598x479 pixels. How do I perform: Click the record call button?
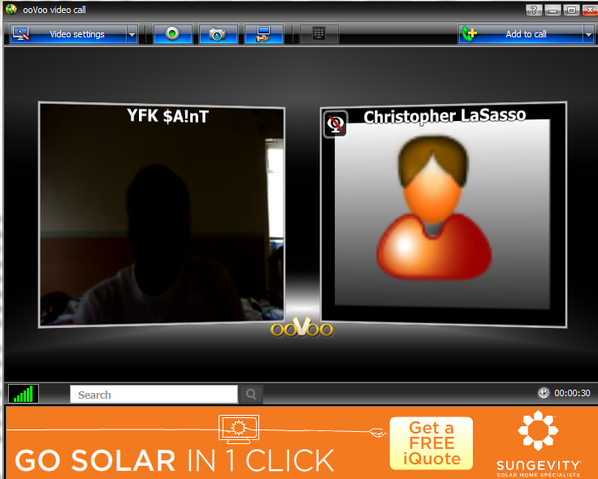click(x=173, y=34)
